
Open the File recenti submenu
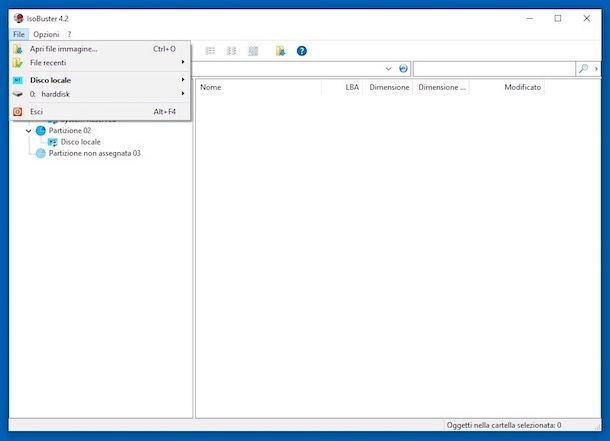pyautogui.click(x=100, y=63)
